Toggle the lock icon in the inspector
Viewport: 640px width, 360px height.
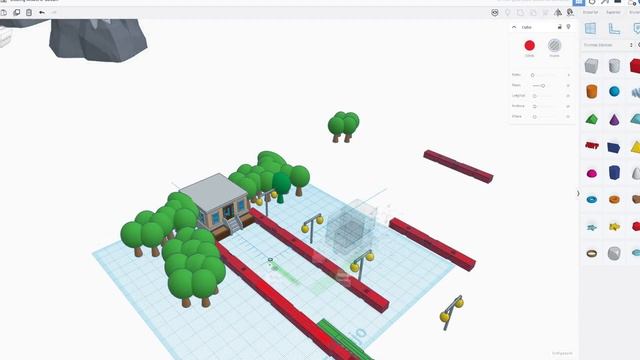[560, 27]
